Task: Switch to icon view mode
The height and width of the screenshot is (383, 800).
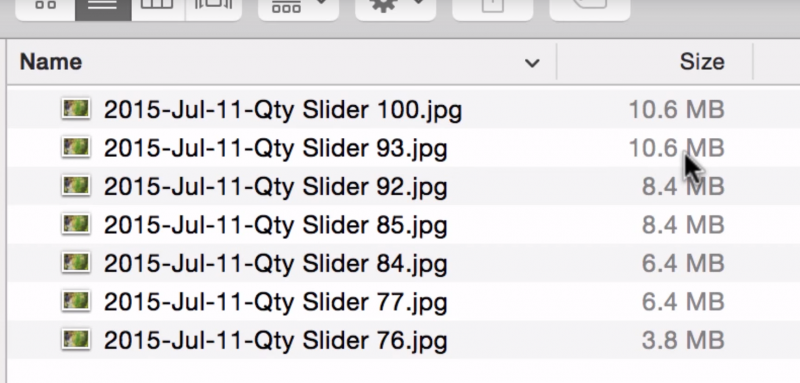Action: [x=45, y=7]
